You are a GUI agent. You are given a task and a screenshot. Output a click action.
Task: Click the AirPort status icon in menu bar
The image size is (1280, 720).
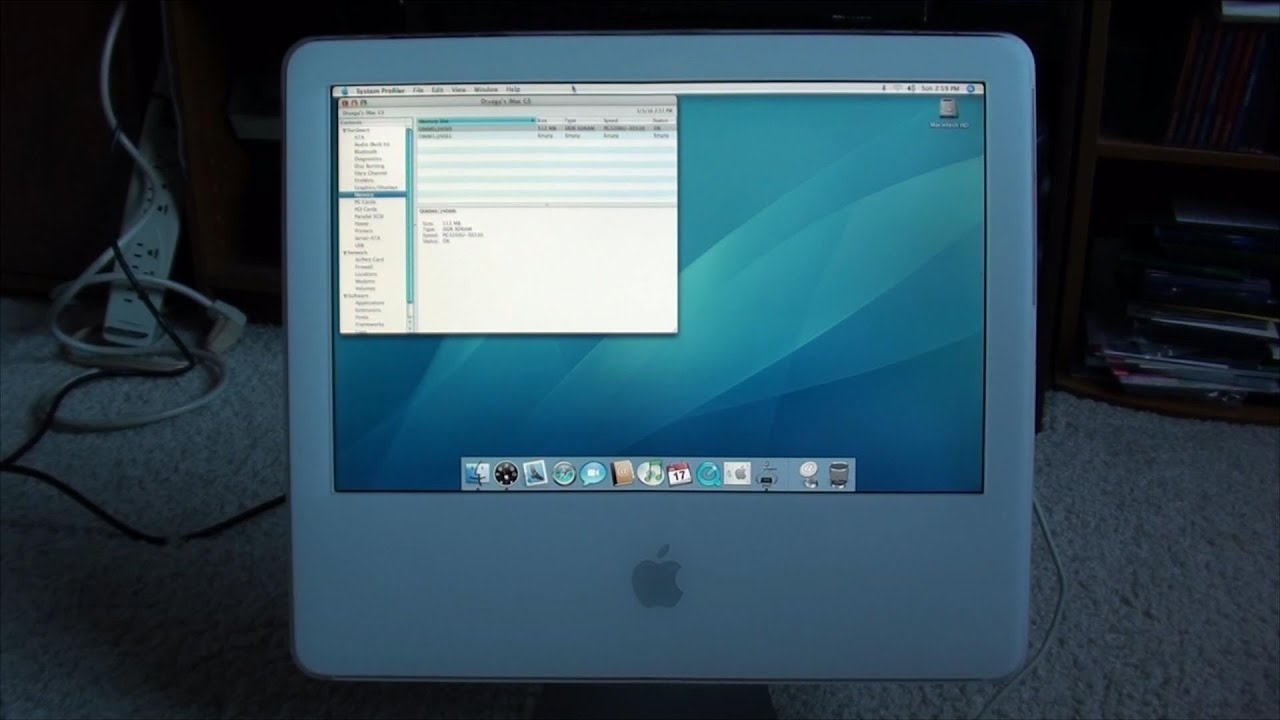coord(897,89)
